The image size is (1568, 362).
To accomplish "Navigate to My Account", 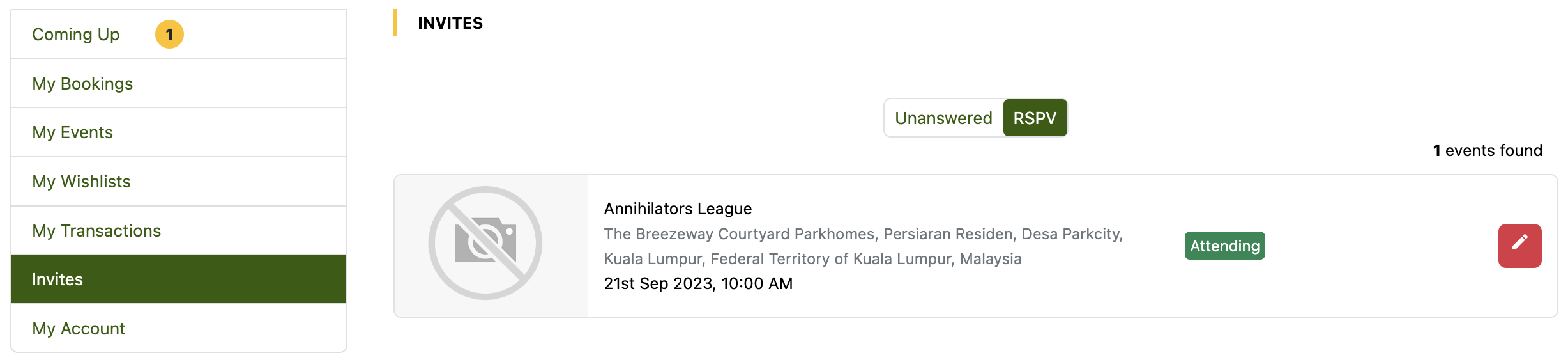I will pos(79,329).
